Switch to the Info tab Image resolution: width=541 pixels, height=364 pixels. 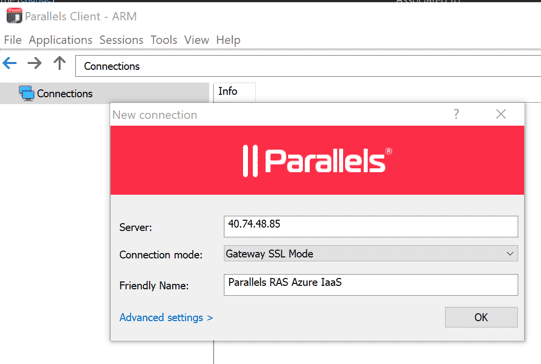[x=234, y=92]
